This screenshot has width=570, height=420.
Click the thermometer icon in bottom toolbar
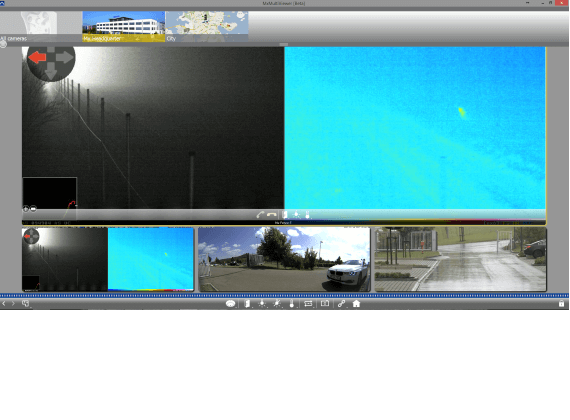pos(292,304)
